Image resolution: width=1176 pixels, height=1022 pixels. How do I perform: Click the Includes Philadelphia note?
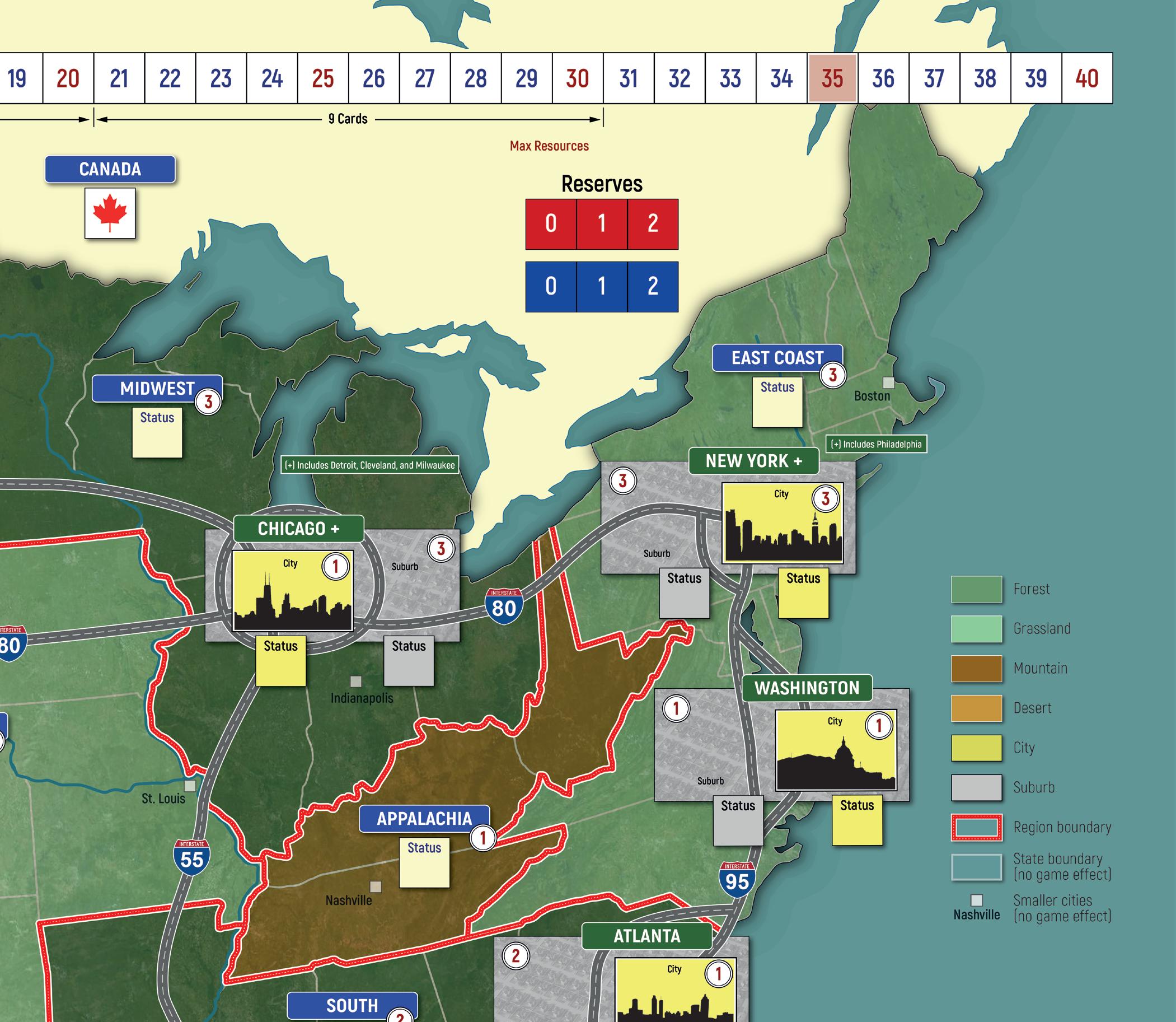tap(876, 444)
